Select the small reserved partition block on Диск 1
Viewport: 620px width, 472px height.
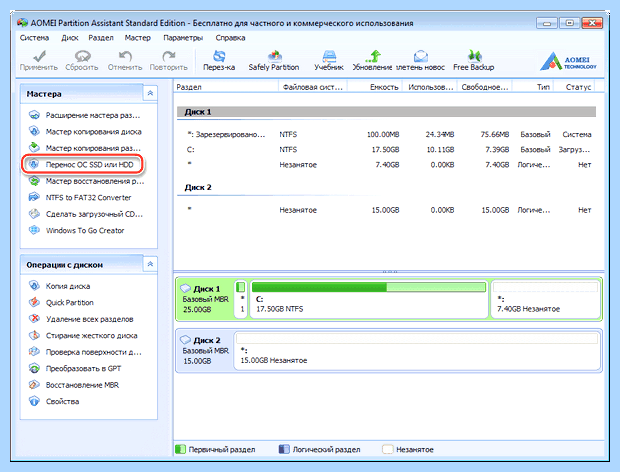[x=241, y=299]
